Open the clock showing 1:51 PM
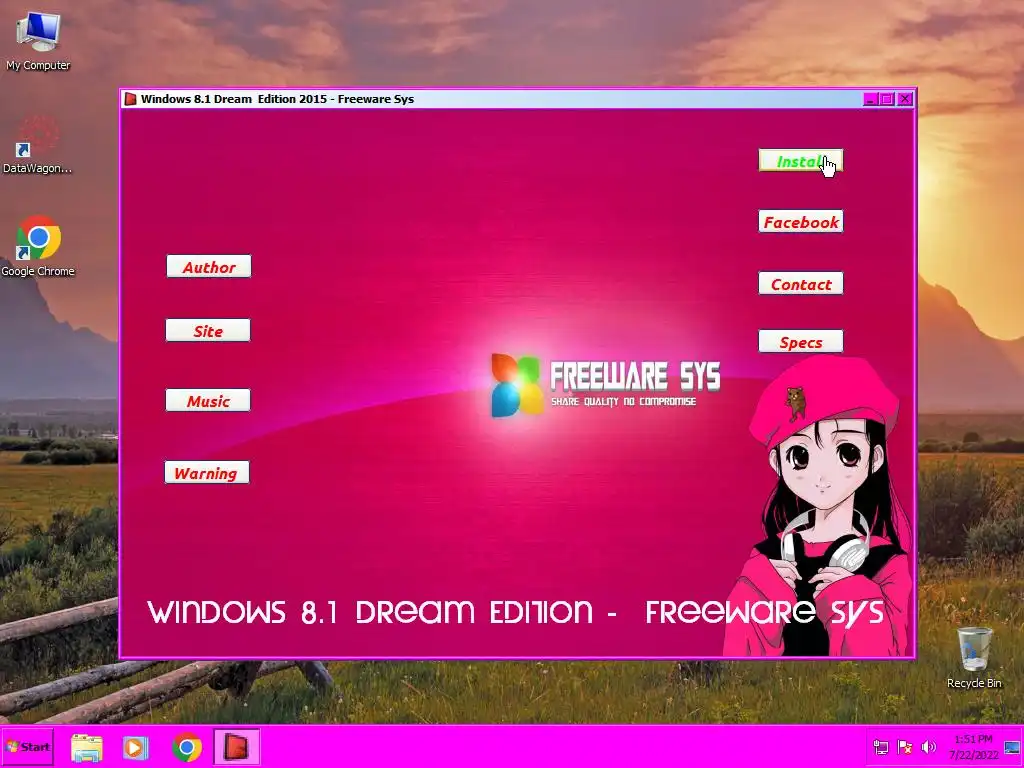Image resolution: width=1024 pixels, height=768 pixels. tap(973, 746)
